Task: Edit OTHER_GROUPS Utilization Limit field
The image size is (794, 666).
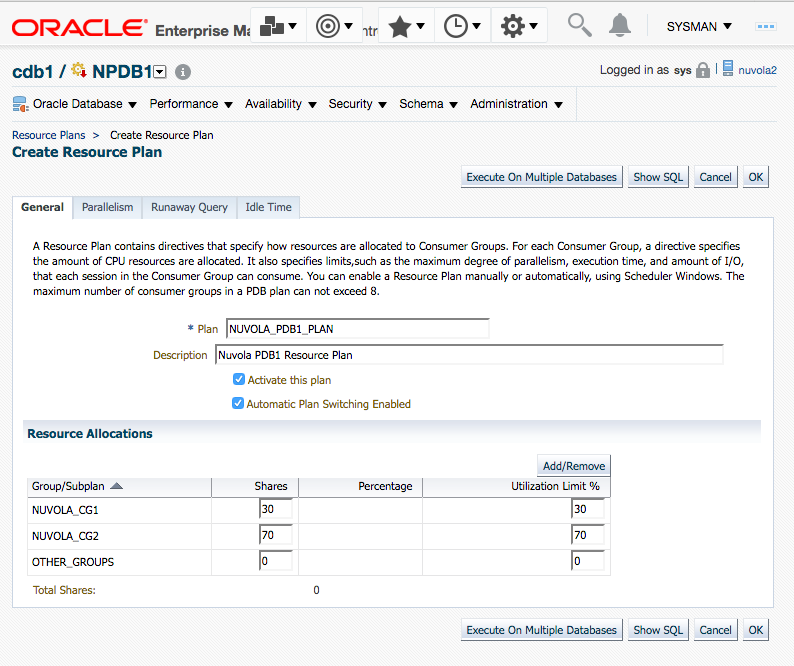Action: (587, 561)
